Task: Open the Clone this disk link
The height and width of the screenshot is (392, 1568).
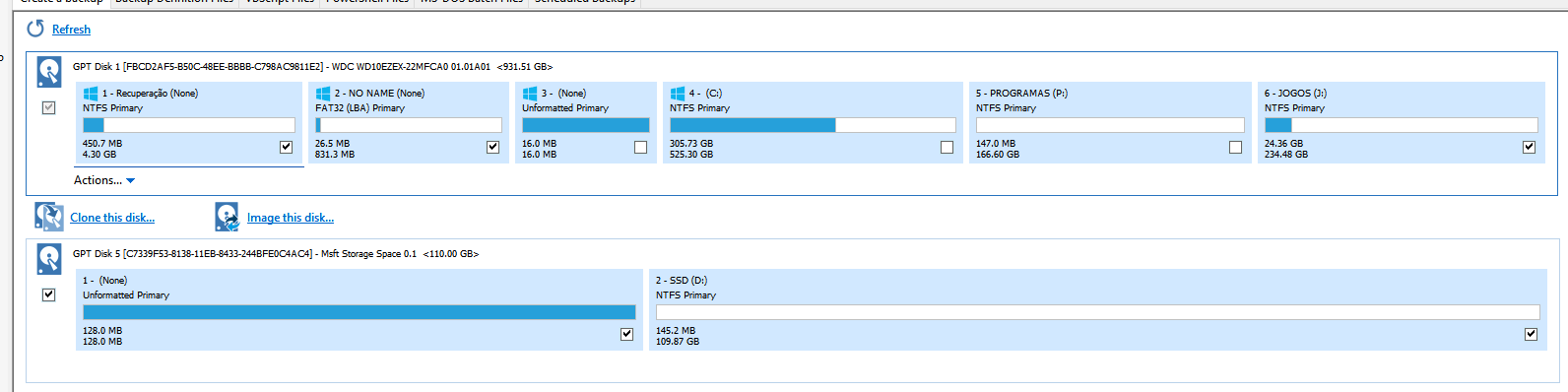Action: point(112,218)
